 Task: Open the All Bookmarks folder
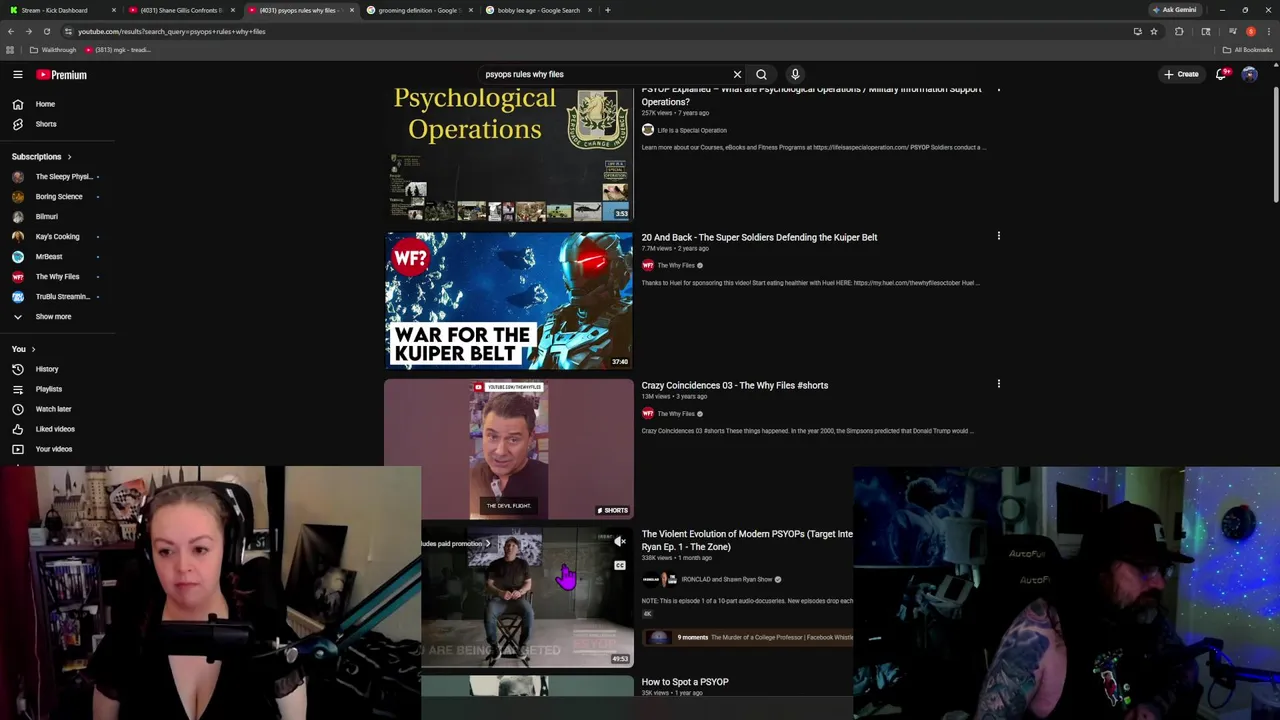pos(1247,50)
